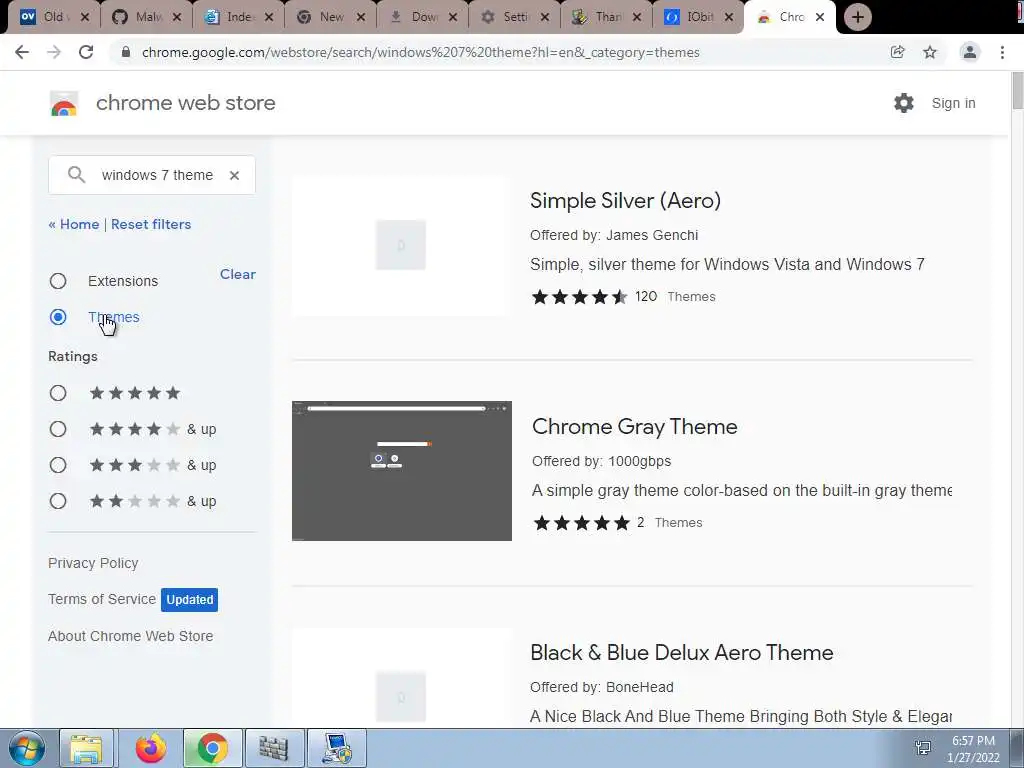This screenshot has height=768, width=1024.
Task: Open Simple Silver (Aero) theme title
Action: point(625,200)
